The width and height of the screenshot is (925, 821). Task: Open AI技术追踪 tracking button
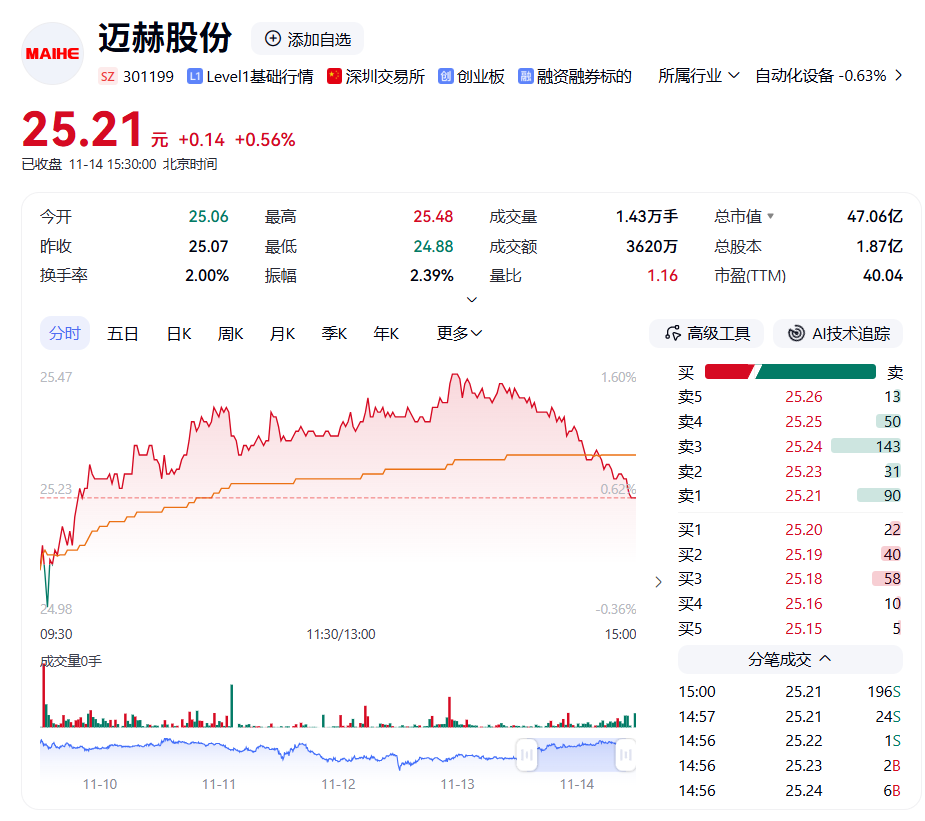(838, 333)
